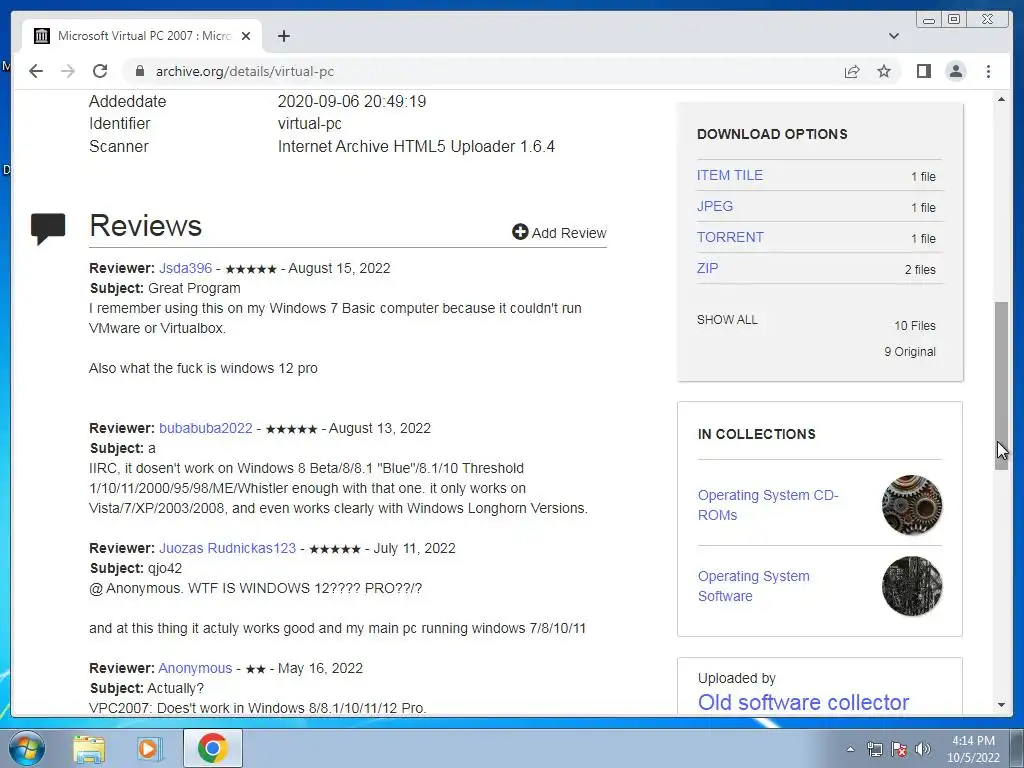
Task: View site information via the lock icon
Action: click(x=139, y=71)
